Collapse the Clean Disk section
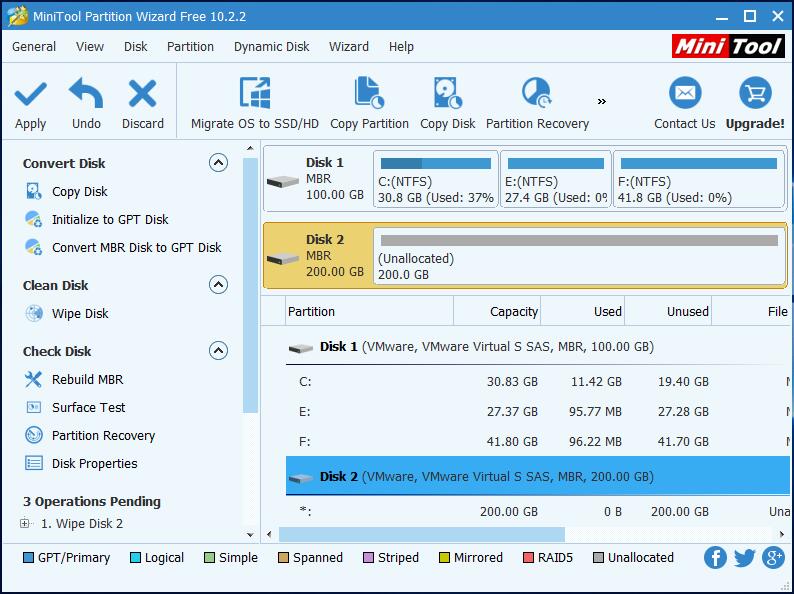The width and height of the screenshot is (794, 594). pos(218,285)
